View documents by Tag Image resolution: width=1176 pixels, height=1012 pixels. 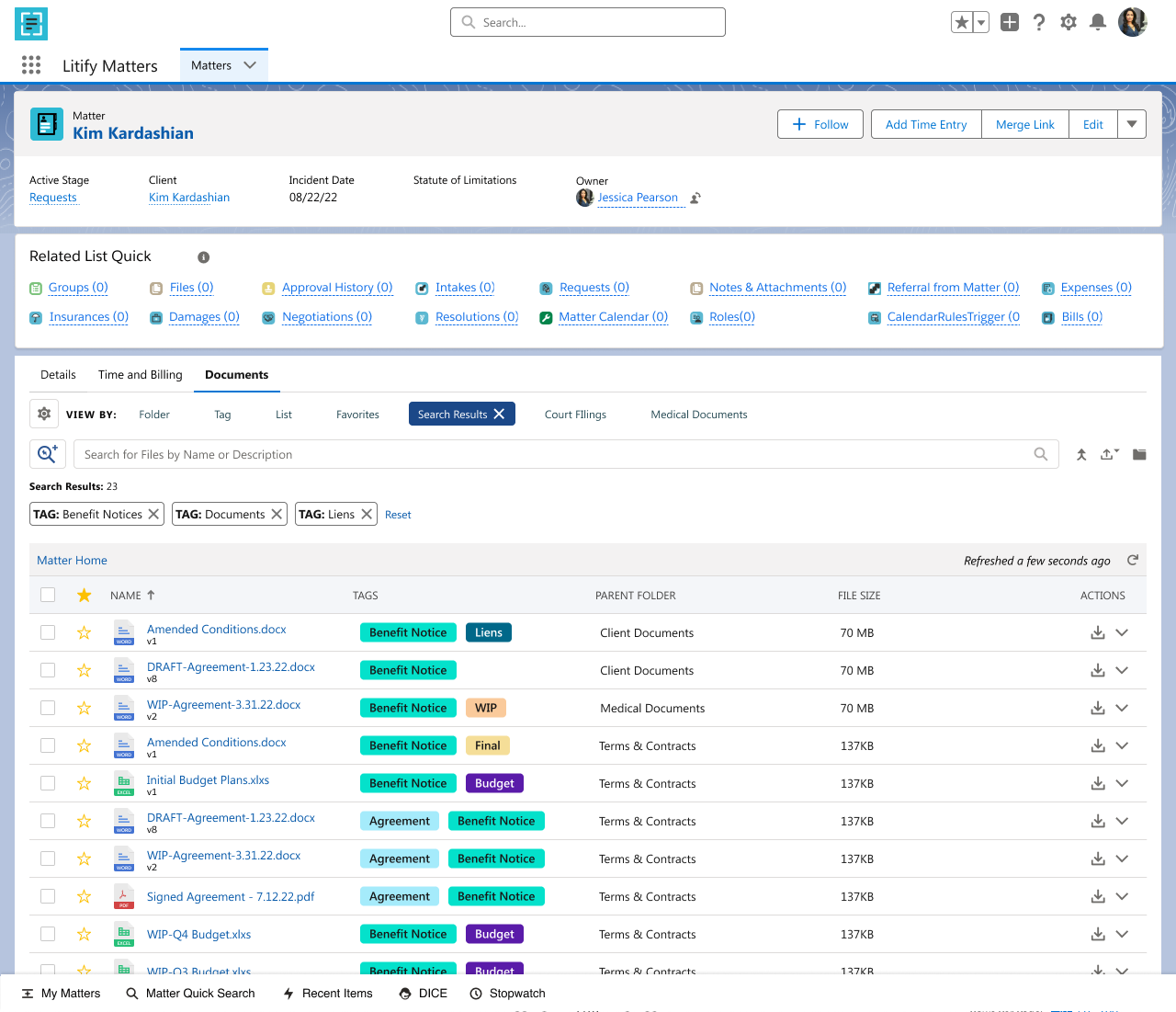(x=222, y=415)
